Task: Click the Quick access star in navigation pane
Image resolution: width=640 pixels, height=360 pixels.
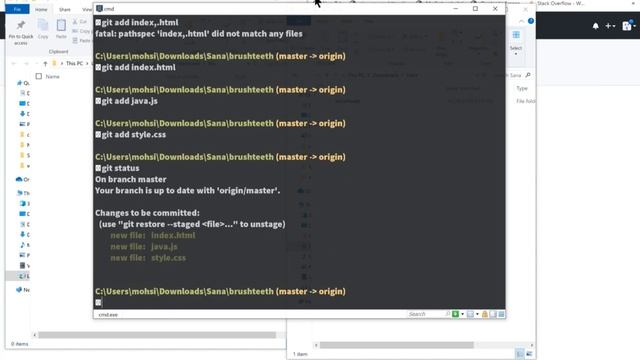Action: coord(19,83)
